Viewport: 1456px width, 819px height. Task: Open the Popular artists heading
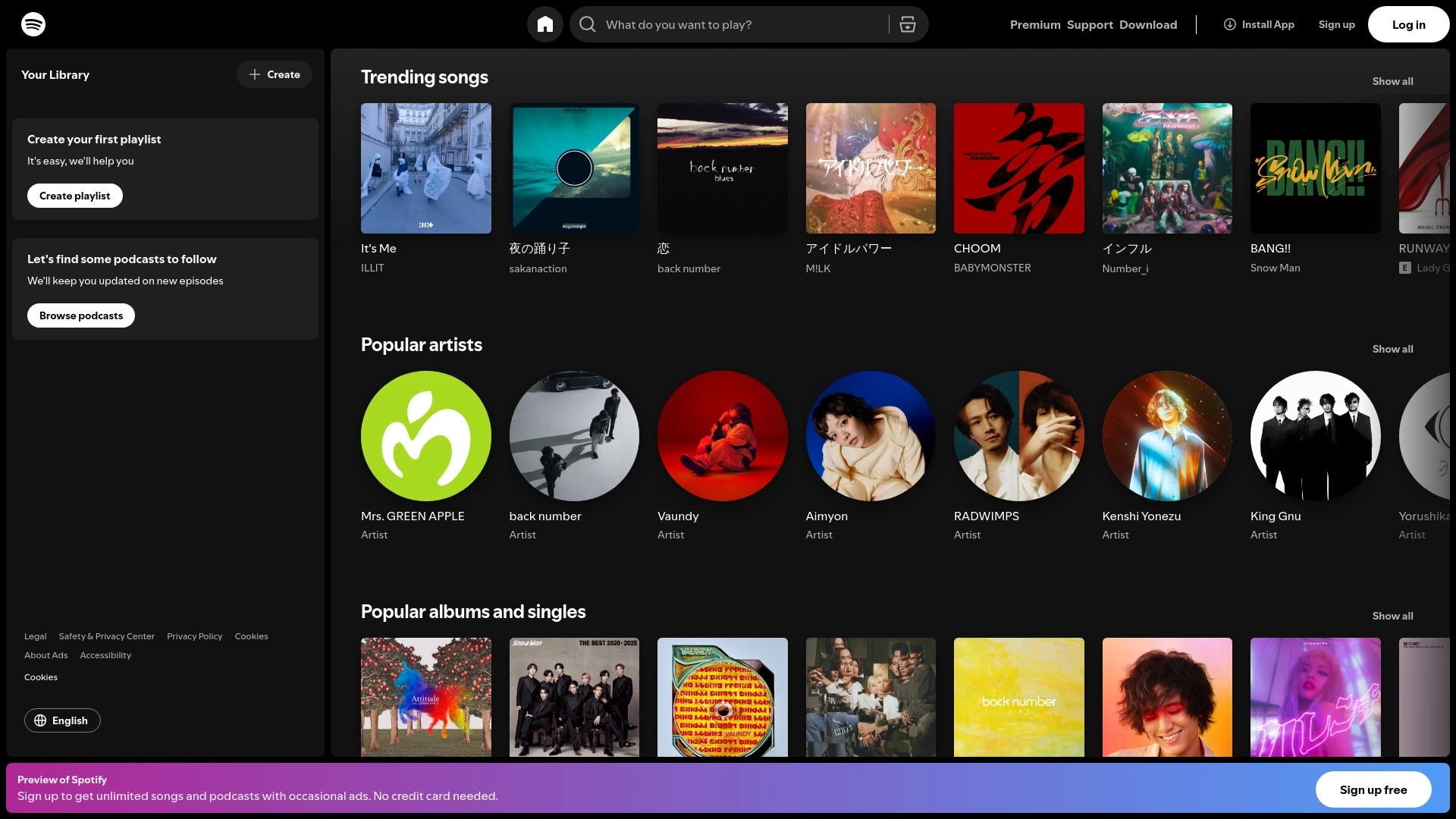pyautogui.click(x=421, y=344)
